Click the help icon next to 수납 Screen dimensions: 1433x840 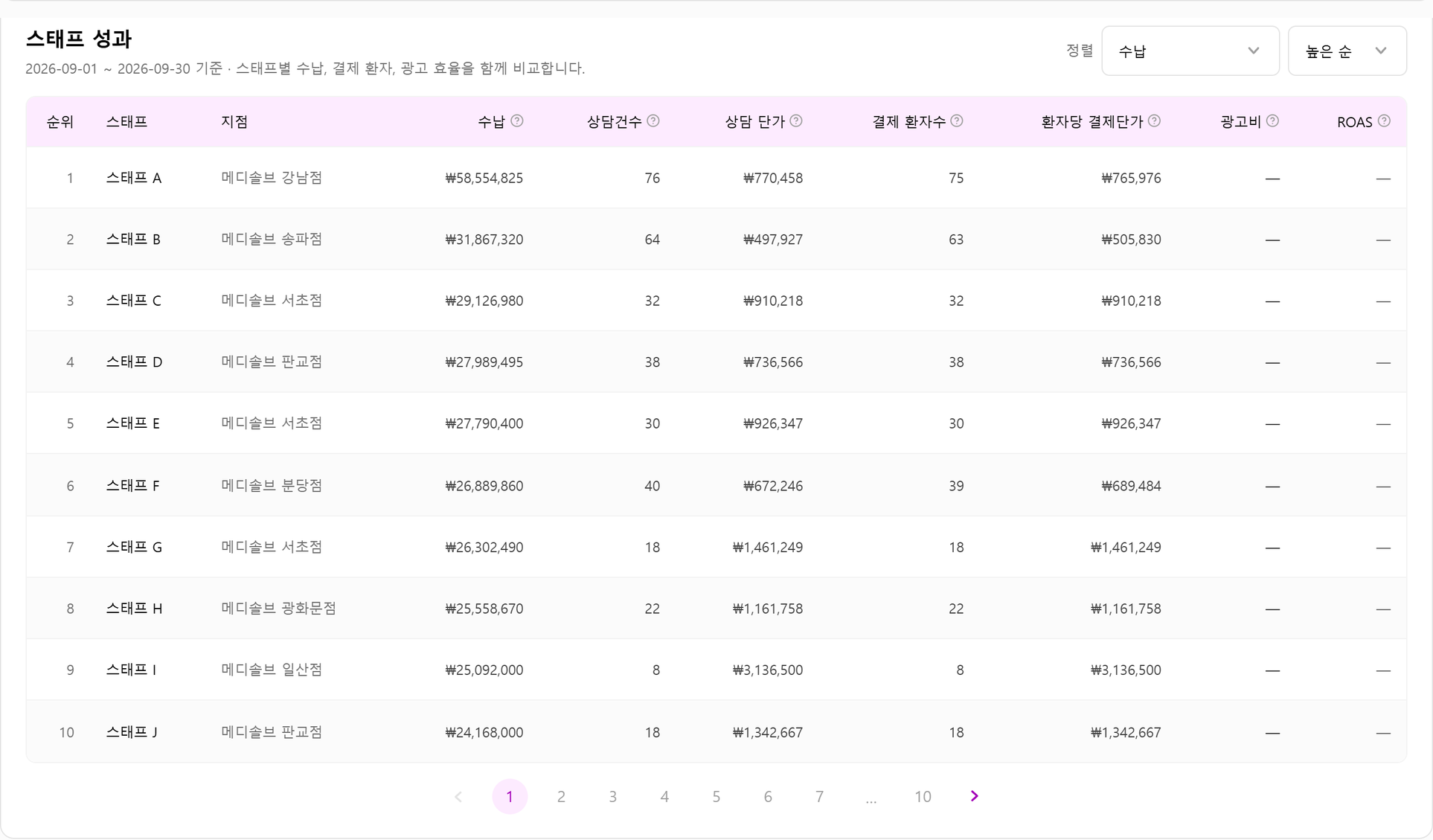point(517,121)
